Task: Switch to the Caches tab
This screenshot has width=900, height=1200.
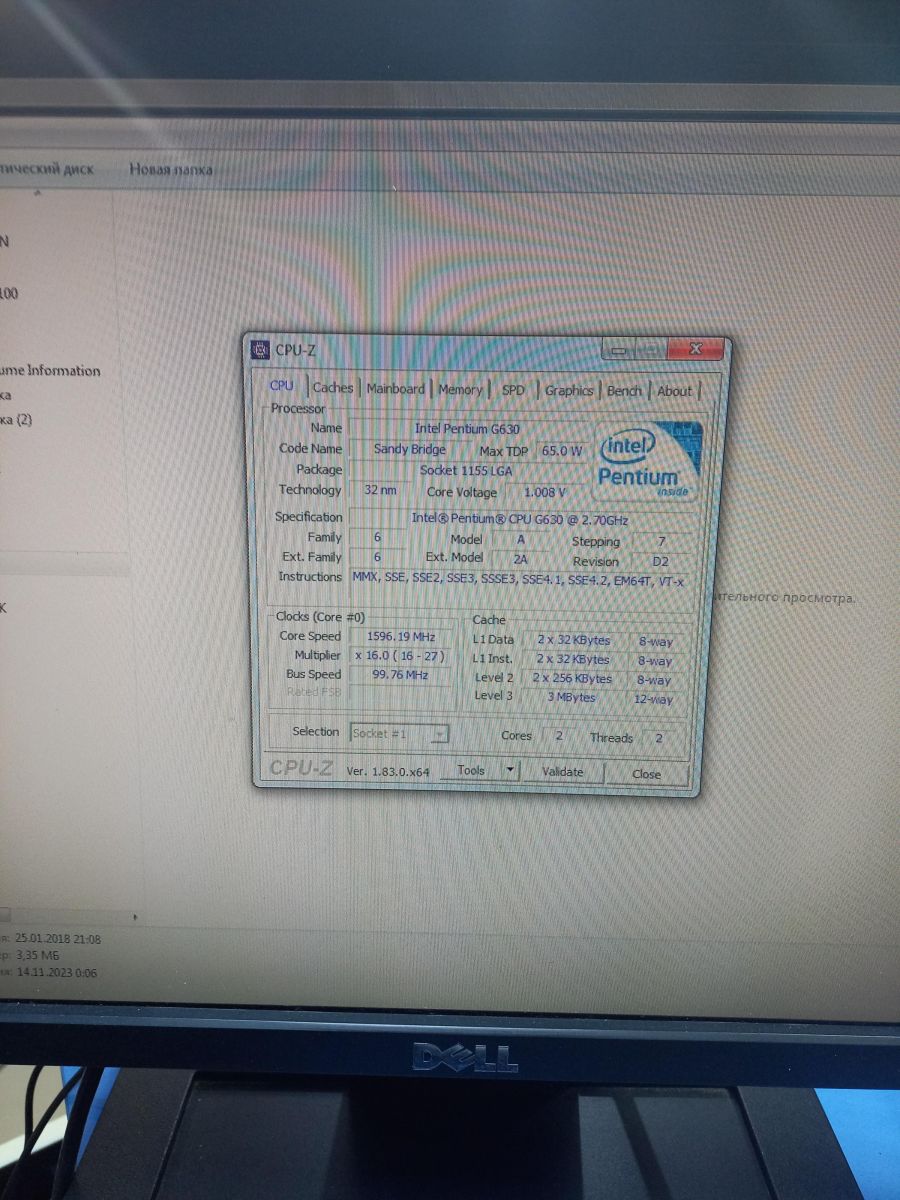Action: tap(332, 388)
